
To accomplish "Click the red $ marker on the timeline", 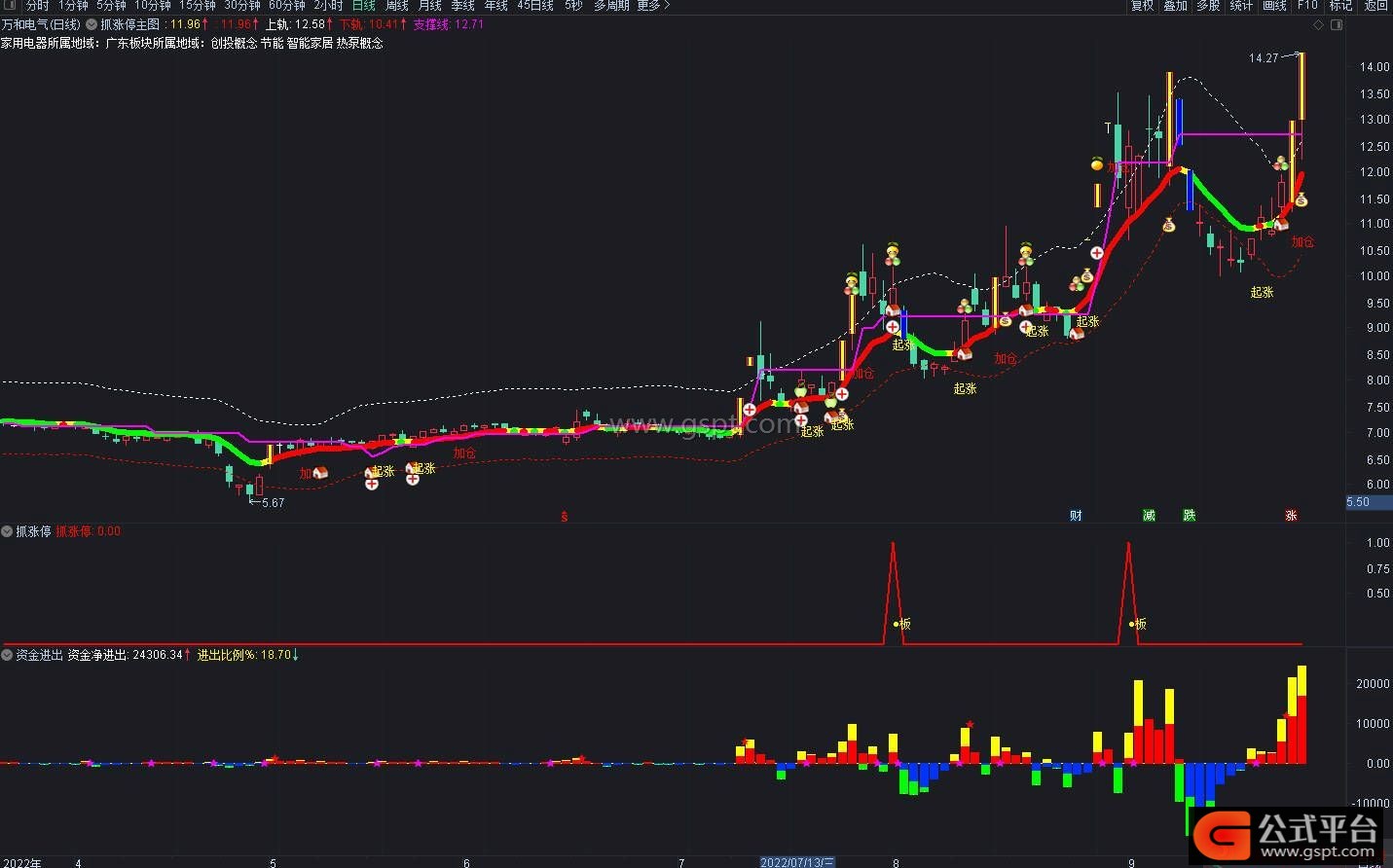I will (x=565, y=517).
